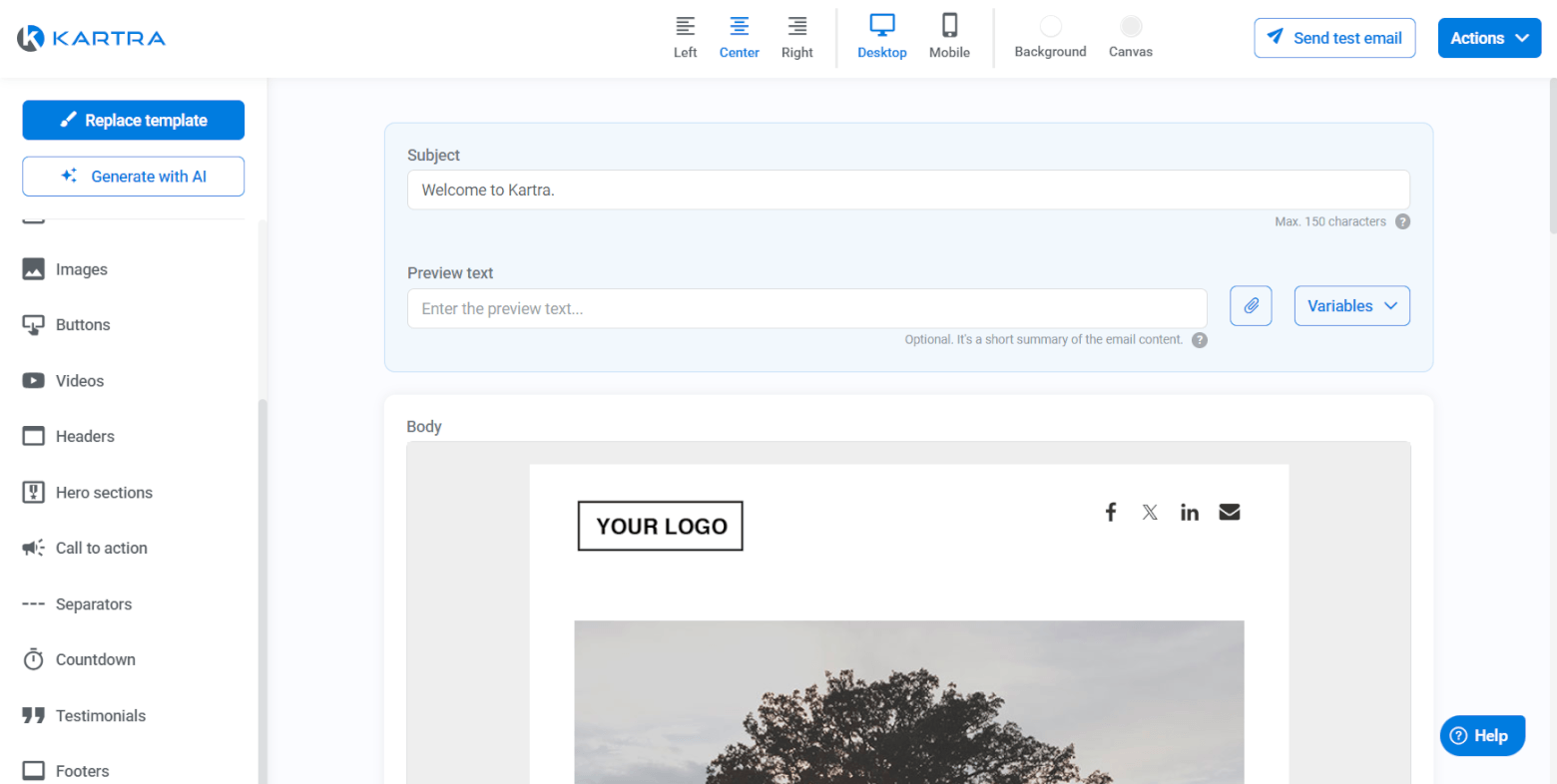
Task: Open the Headers section
Action: pyautogui.click(x=85, y=437)
